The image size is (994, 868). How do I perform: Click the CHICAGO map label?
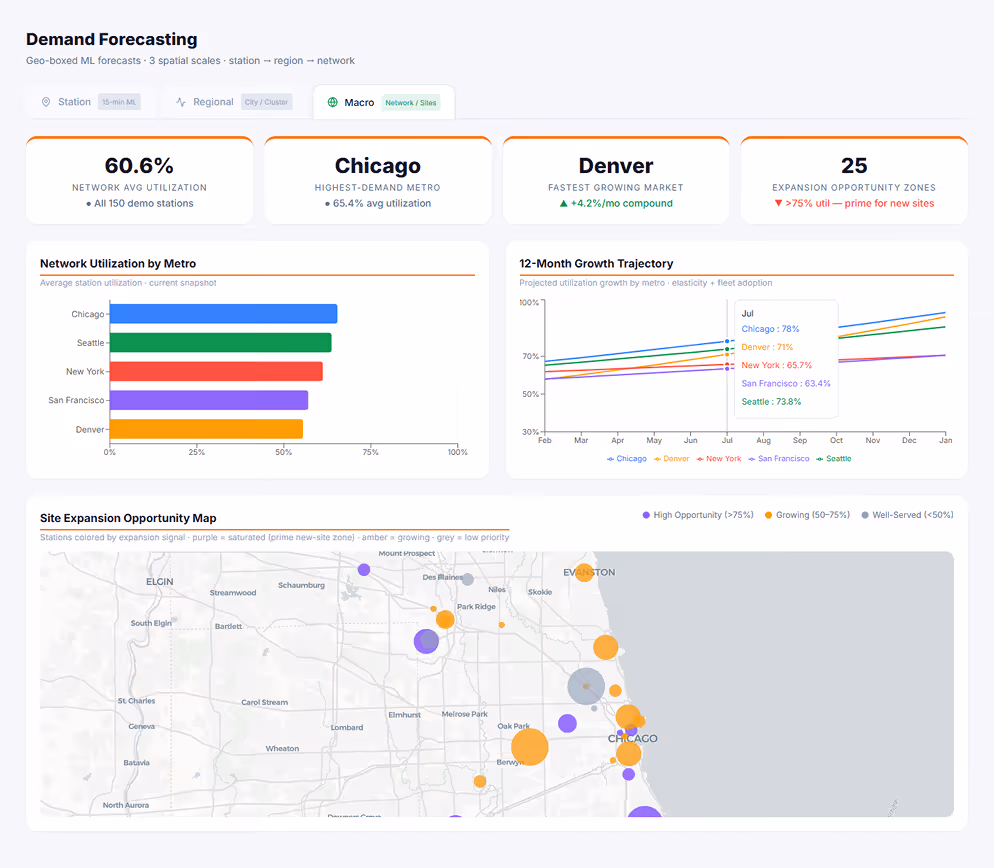(x=633, y=739)
